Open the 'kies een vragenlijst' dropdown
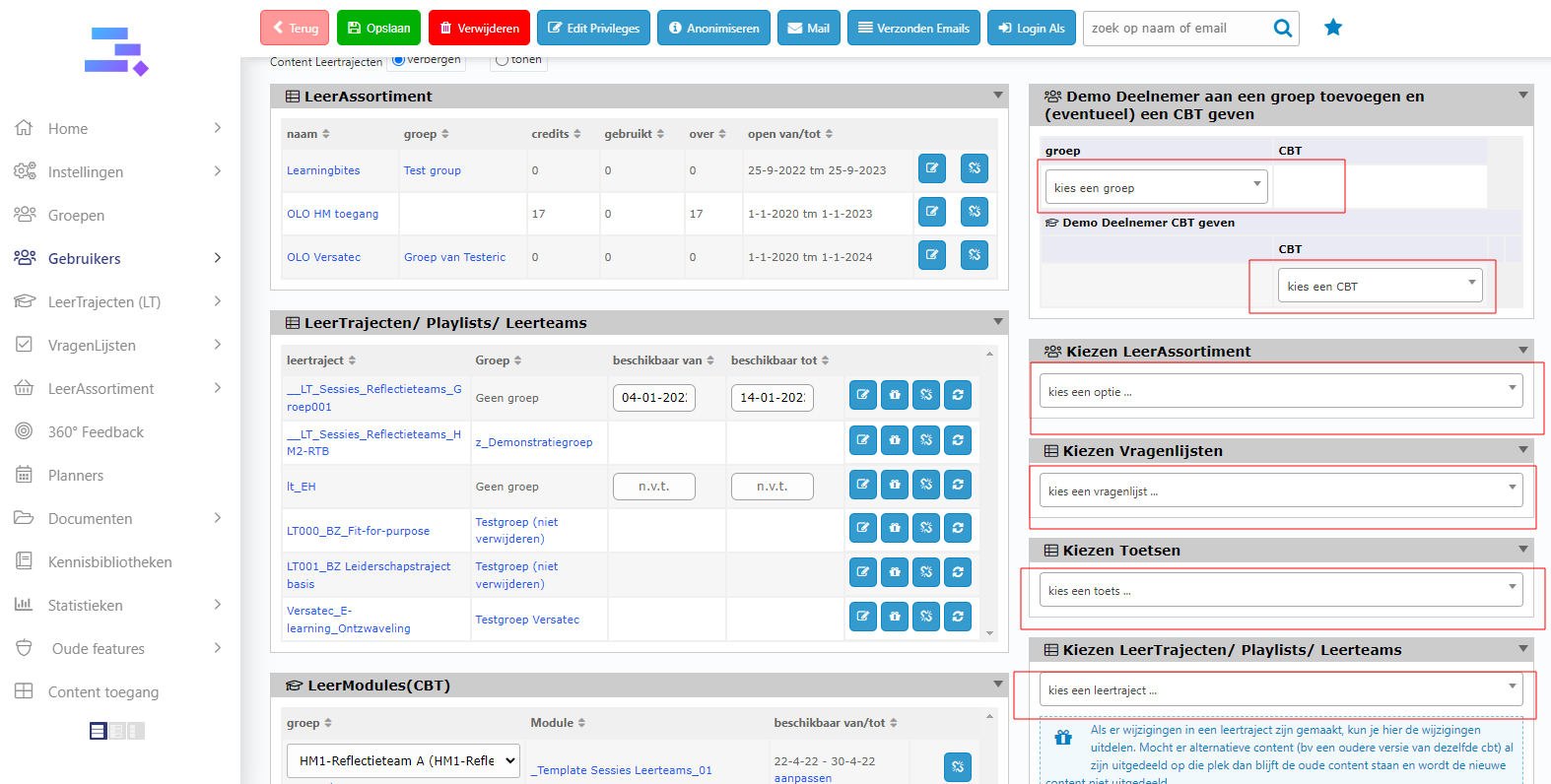Screen dimensions: 1551x784 pos(1280,490)
